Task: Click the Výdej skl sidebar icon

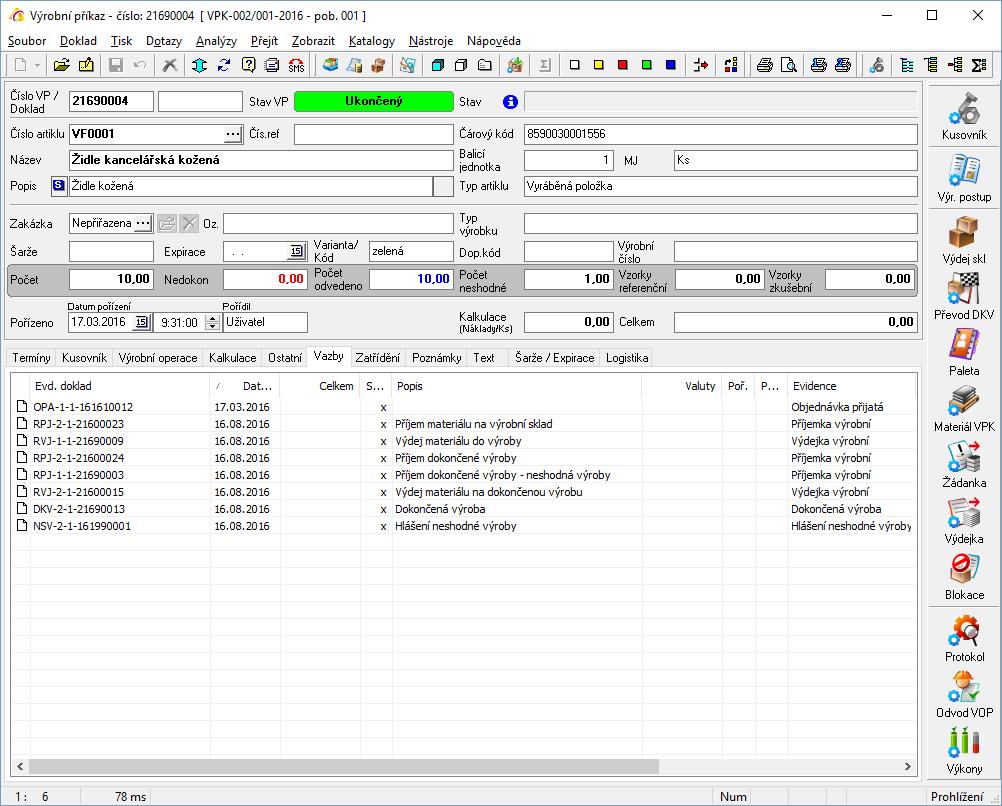Action: (x=964, y=240)
